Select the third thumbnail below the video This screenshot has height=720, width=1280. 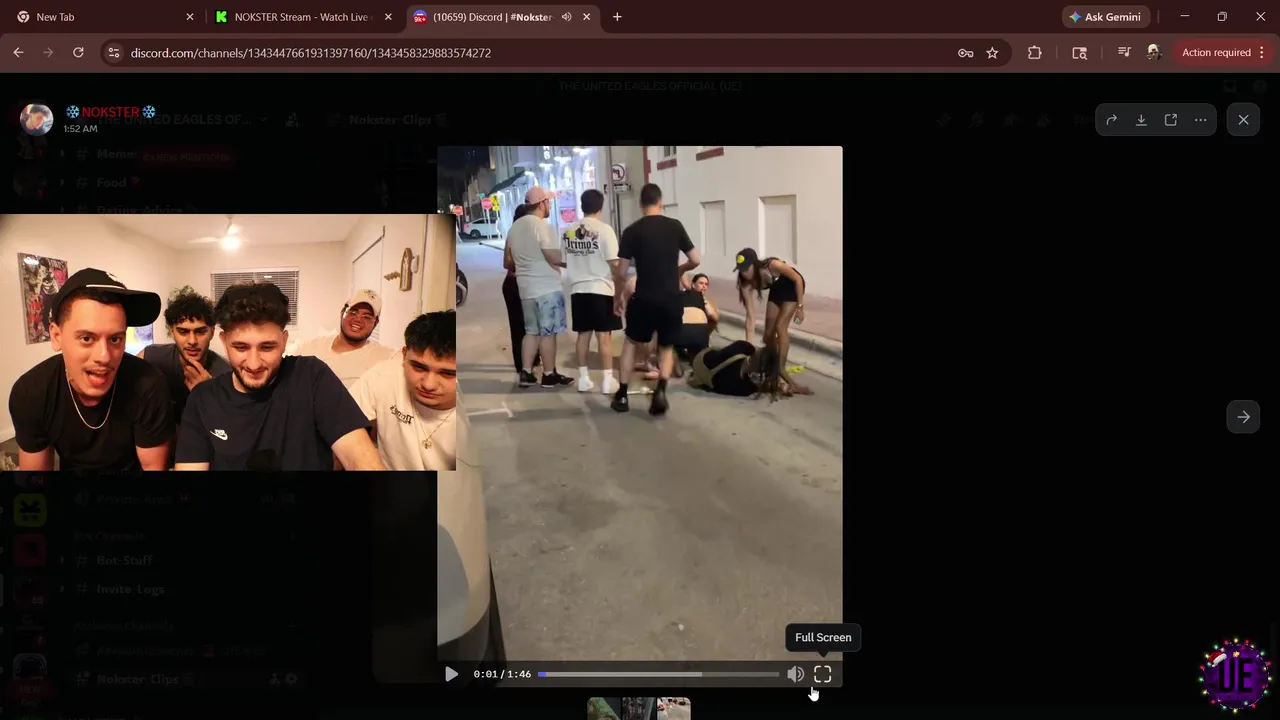coord(673,708)
